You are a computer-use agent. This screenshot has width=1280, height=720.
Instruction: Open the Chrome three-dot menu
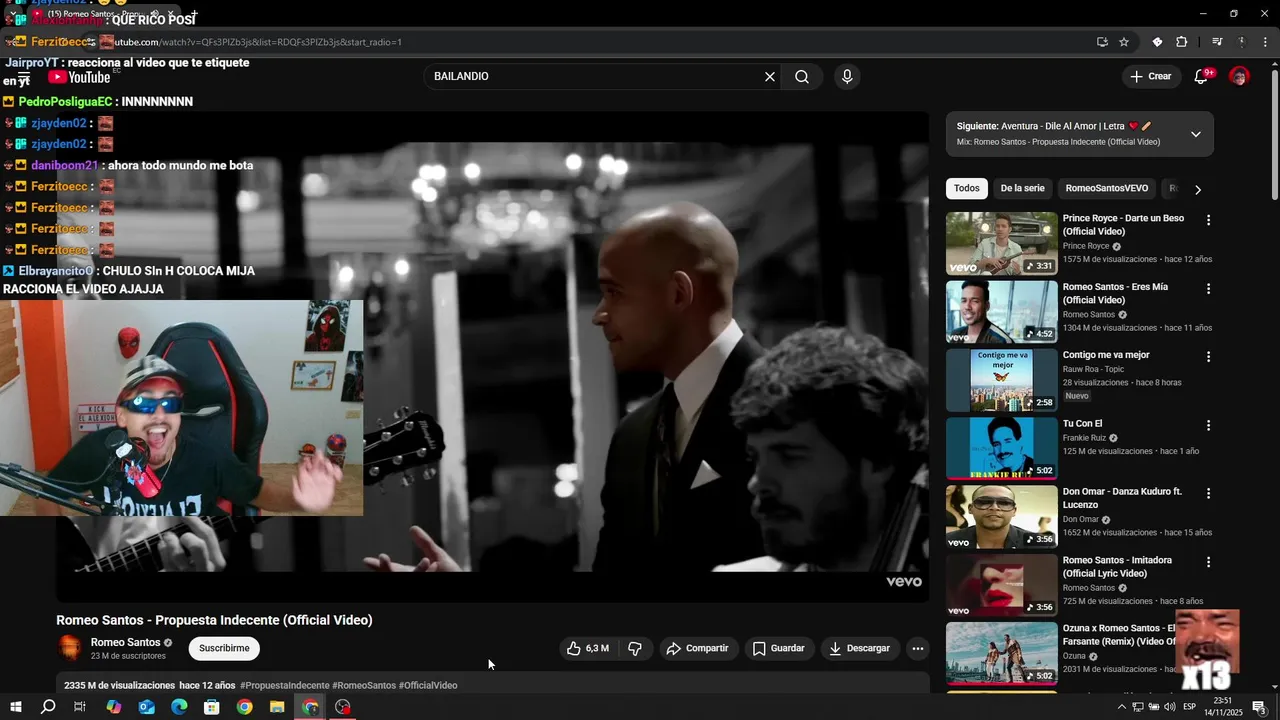click(x=1266, y=42)
